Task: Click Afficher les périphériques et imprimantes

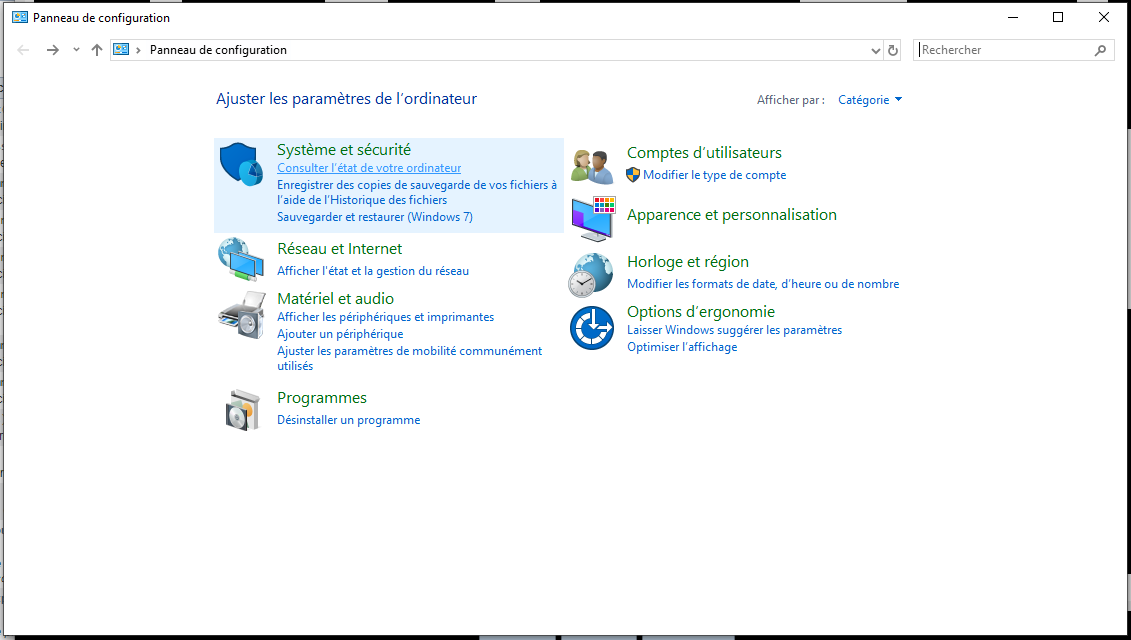Action: [x=385, y=317]
